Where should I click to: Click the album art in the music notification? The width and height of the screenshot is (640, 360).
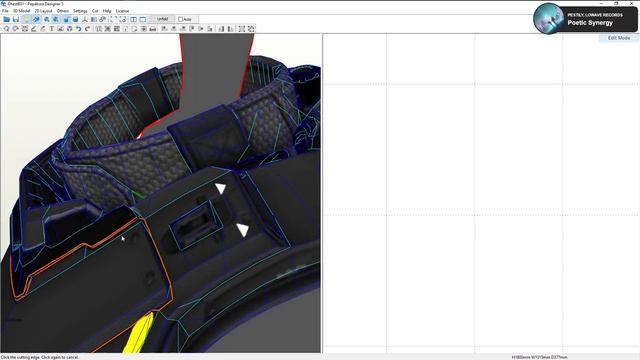pyautogui.click(x=549, y=18)
